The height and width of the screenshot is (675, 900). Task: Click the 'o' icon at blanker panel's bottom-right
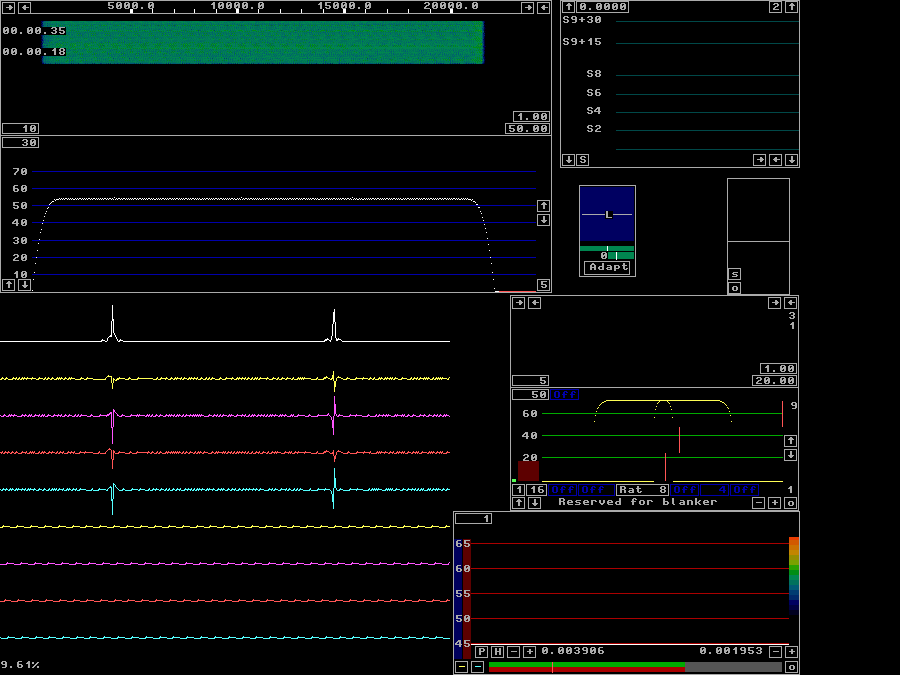pos(790,503)
